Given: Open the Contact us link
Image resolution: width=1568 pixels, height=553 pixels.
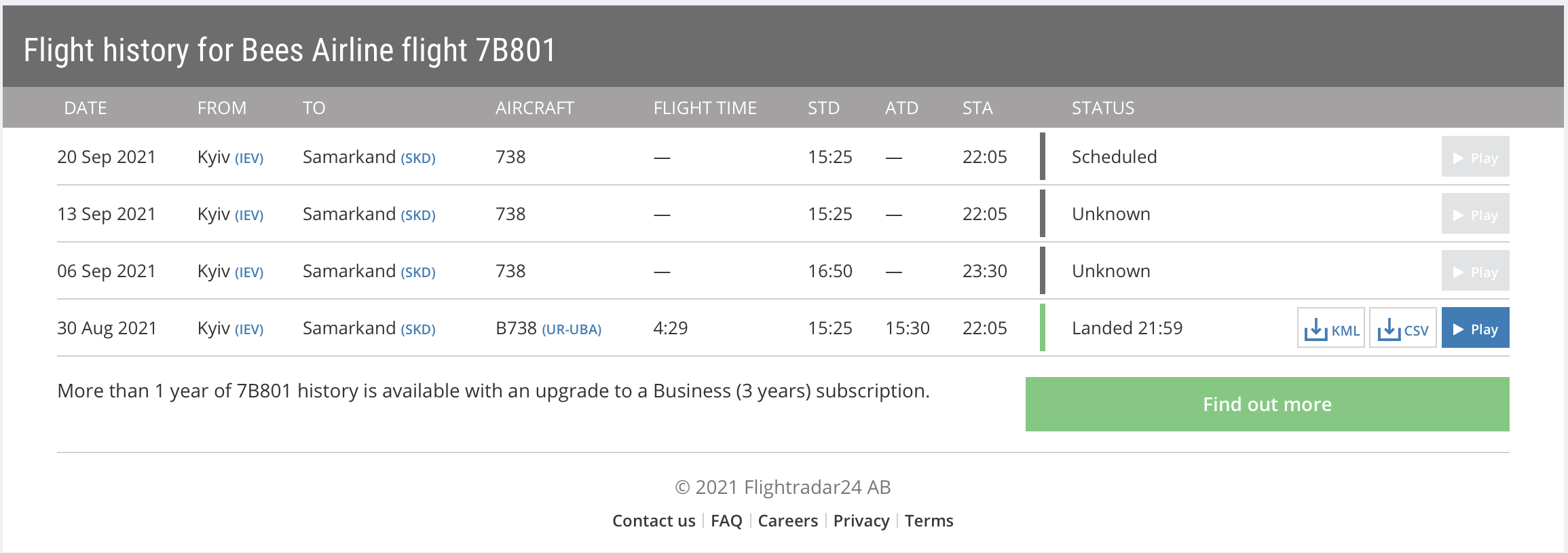Looking at the screenshot, I should pyautogui.click(x=654, y=521).
